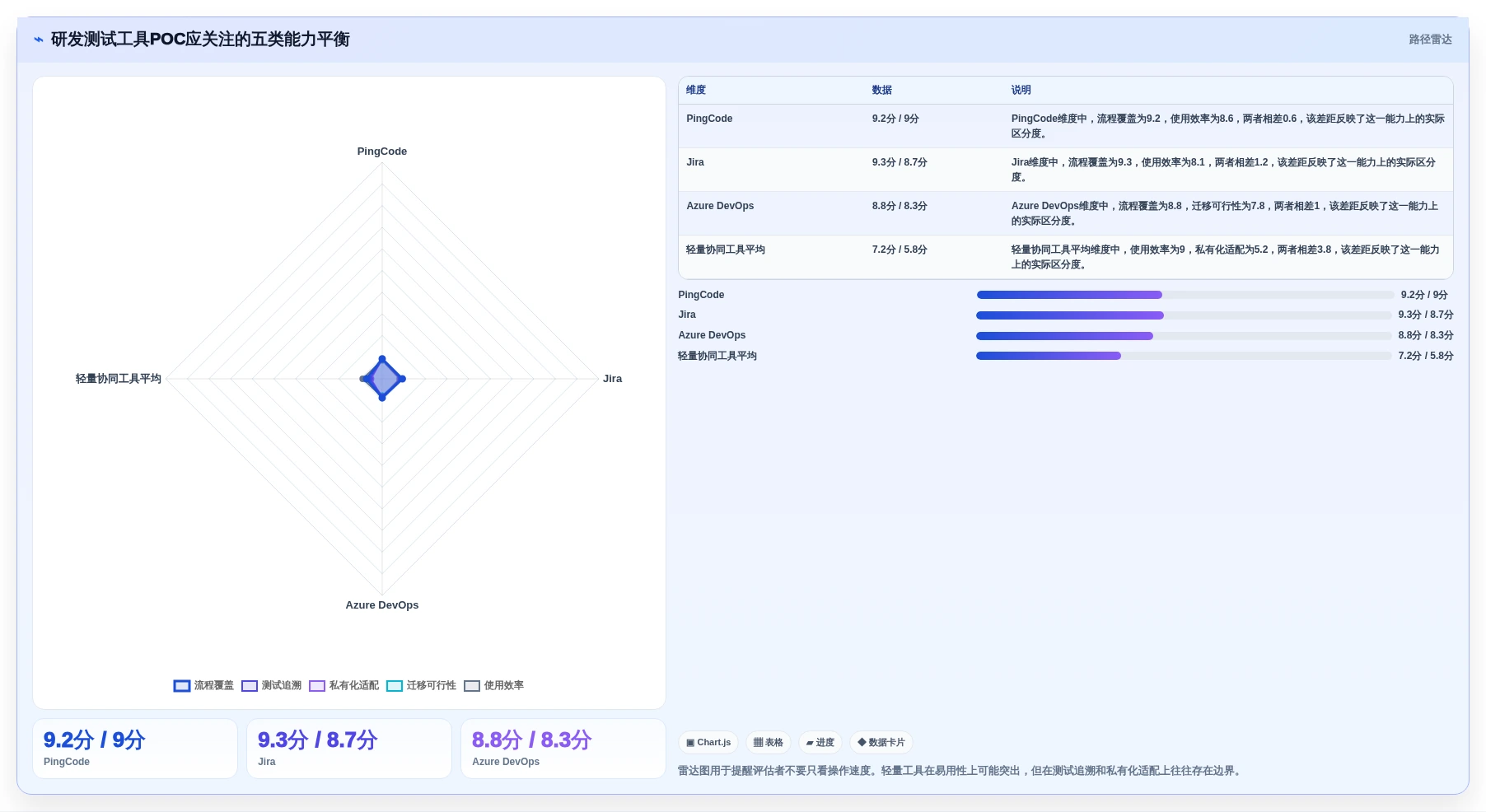Click the 路径雷达 label in header
Screen dimensions: 1486x812
[1430, 40]
